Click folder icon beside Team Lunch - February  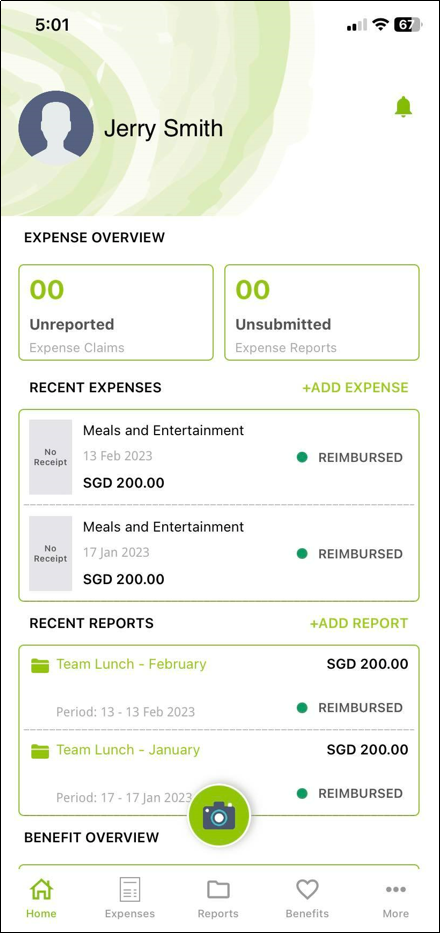click(x=40, y=665)
